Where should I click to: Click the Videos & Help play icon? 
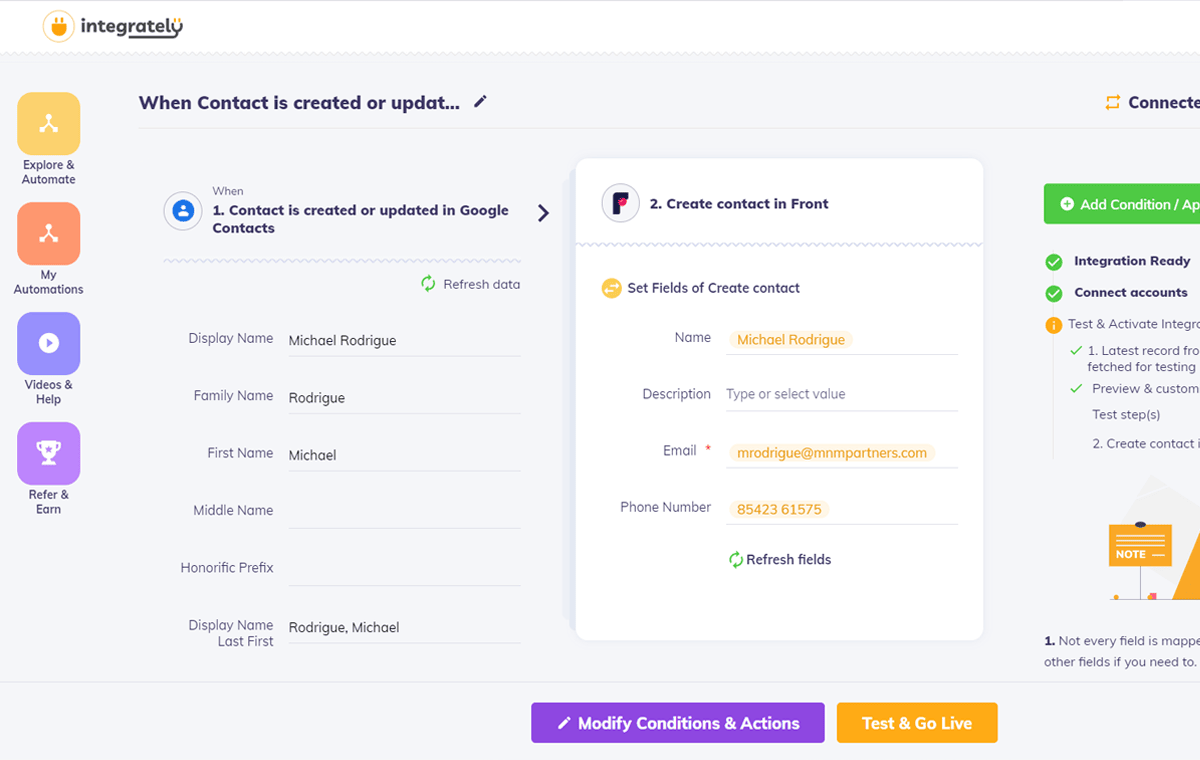47,343
